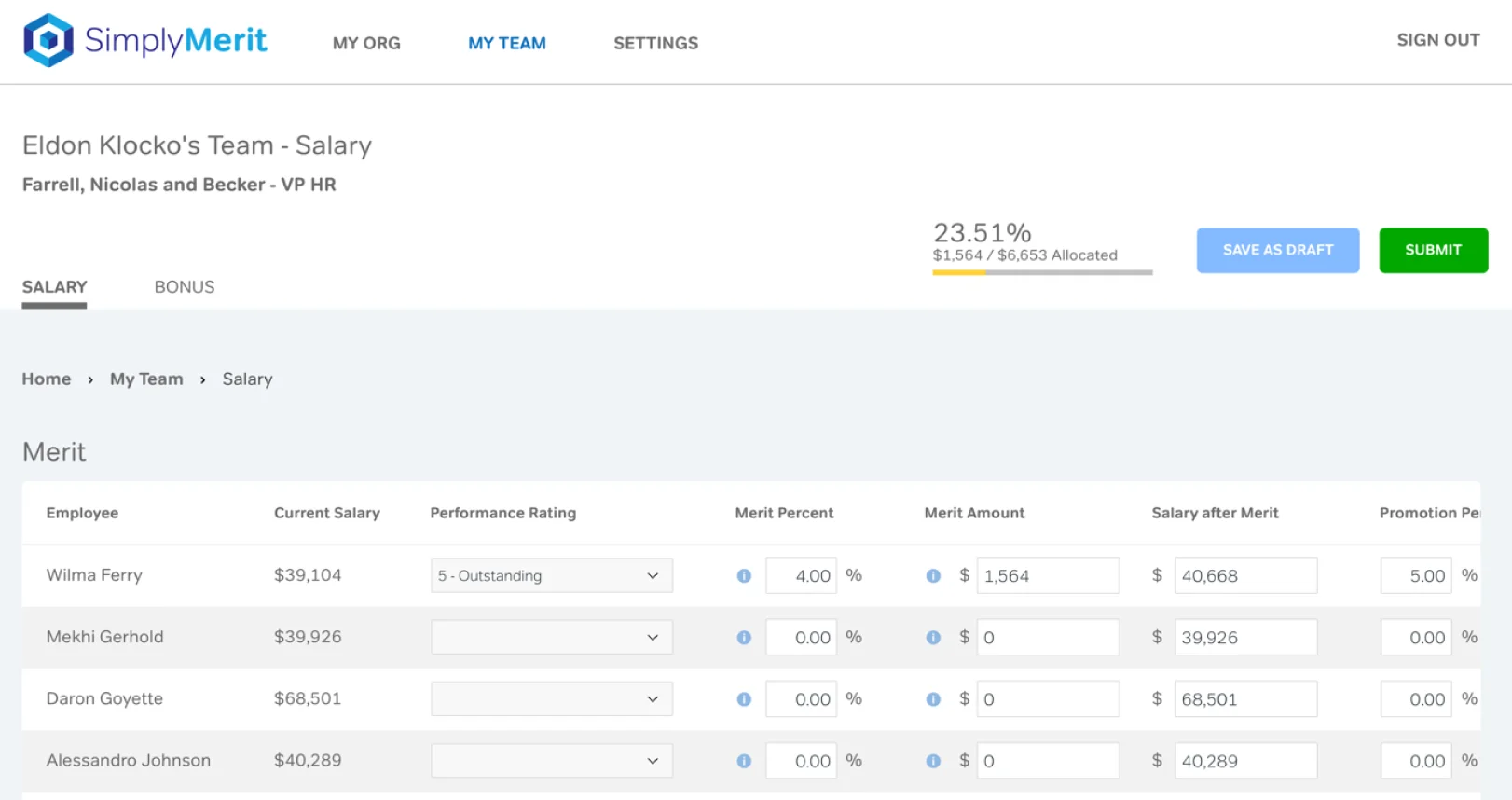Click Merit Amount info icon for Alessandro Johnson

pyautogui.click(x=933, y=761)
